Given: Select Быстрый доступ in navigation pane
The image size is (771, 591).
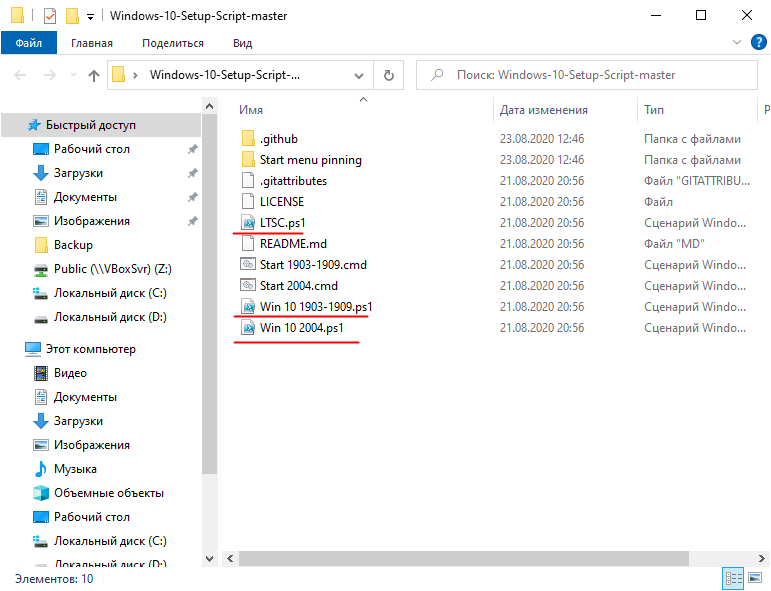Looking at the screenshot, I should pos(101,125).
